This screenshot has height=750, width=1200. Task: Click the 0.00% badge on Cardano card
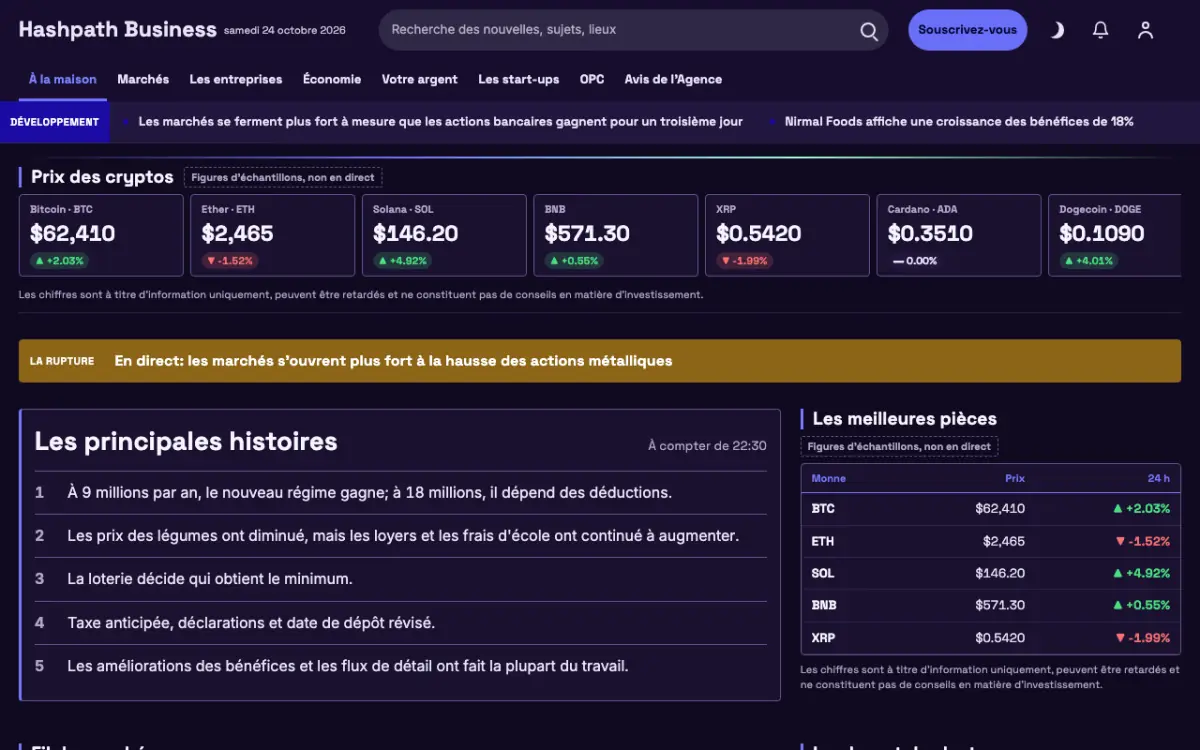(915, 260)
